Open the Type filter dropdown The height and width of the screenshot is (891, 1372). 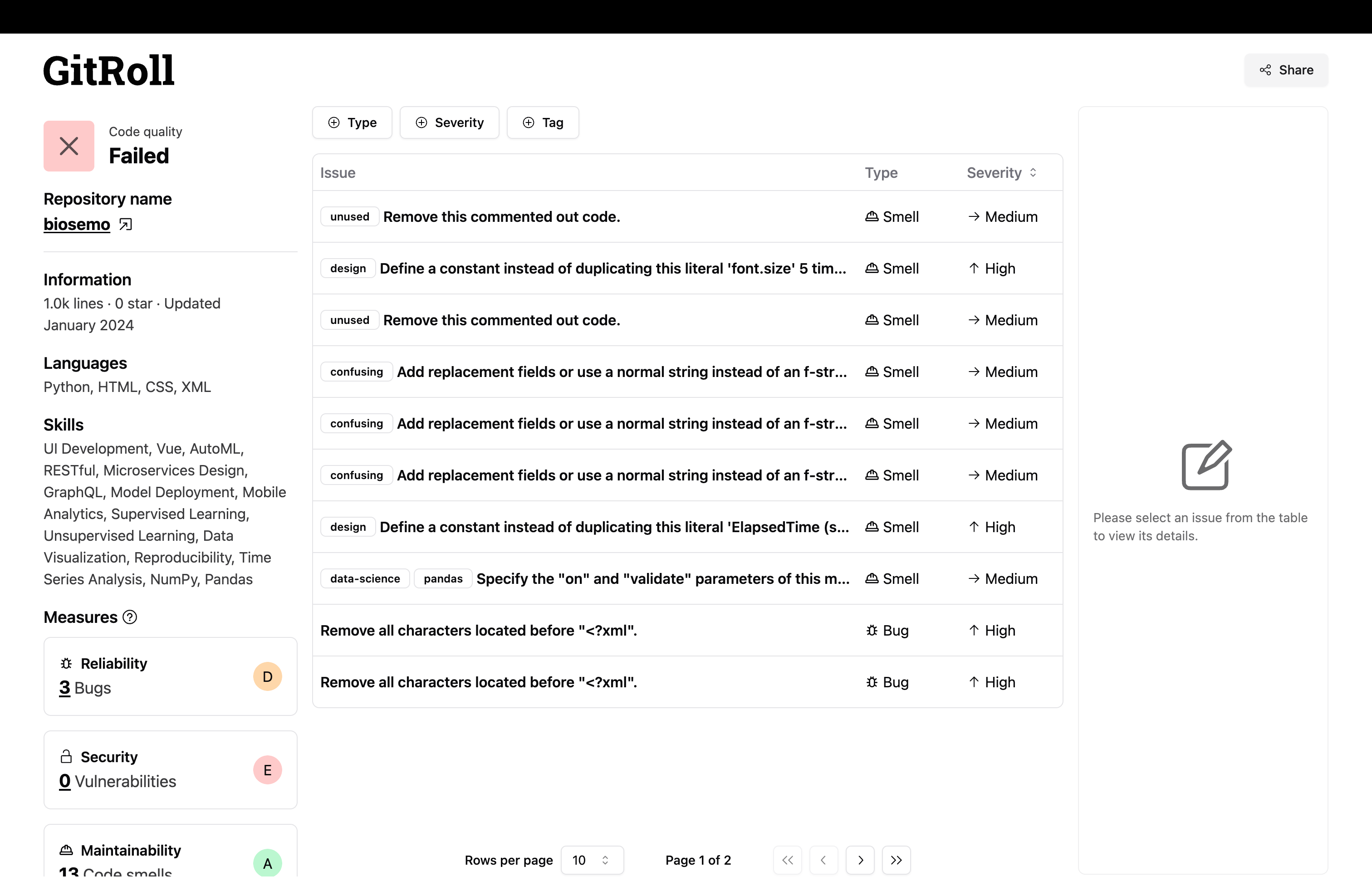click(352, 122)
